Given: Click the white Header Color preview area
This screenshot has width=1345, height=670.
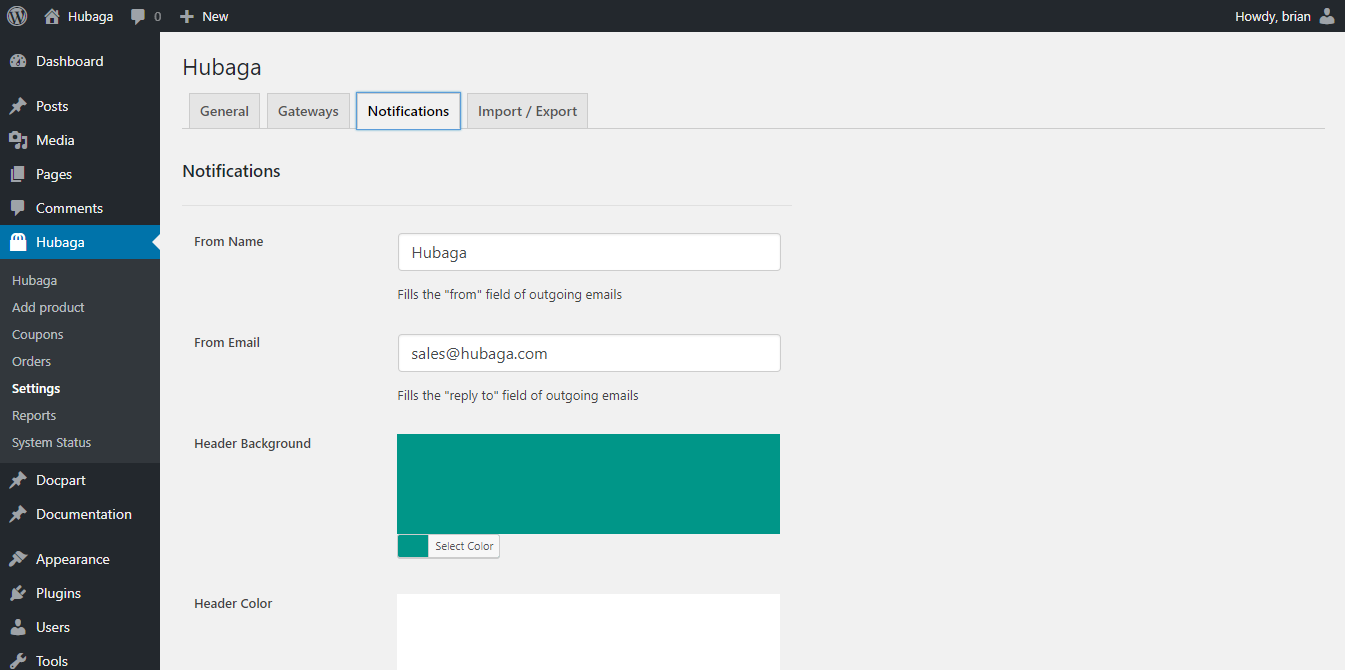Looking at the screenshot, I should (588, 632).
